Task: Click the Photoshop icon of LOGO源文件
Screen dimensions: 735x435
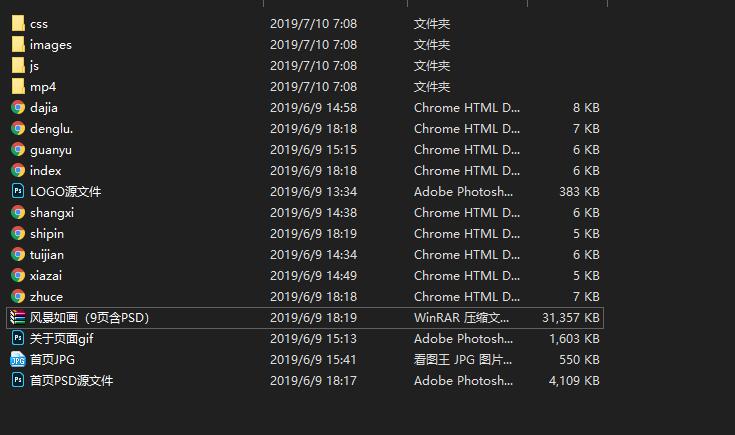Action: coord(18,191)
